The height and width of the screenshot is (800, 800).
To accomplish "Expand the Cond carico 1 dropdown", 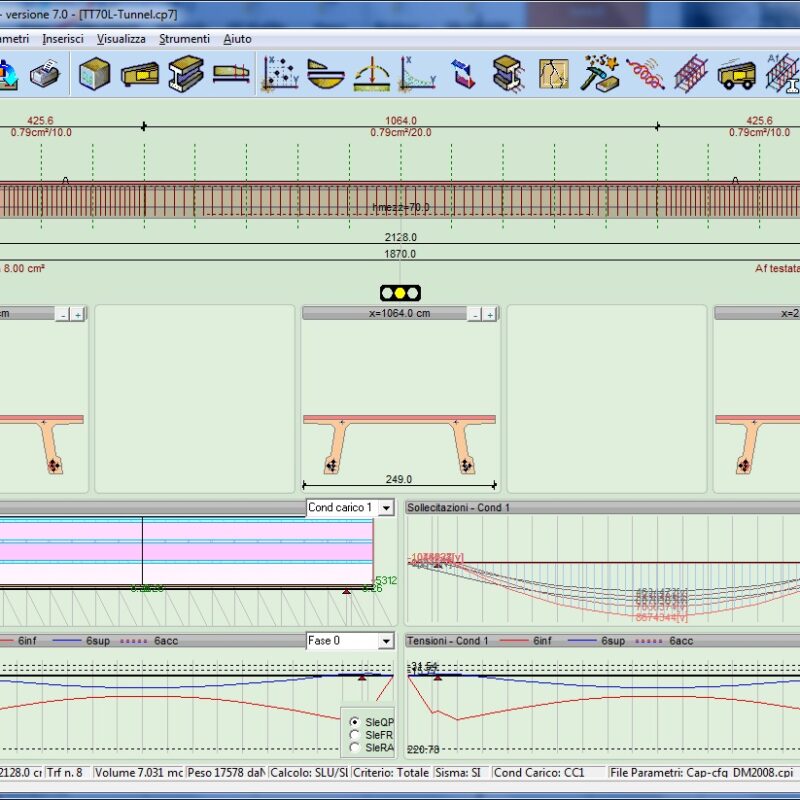I will point(386,508).
